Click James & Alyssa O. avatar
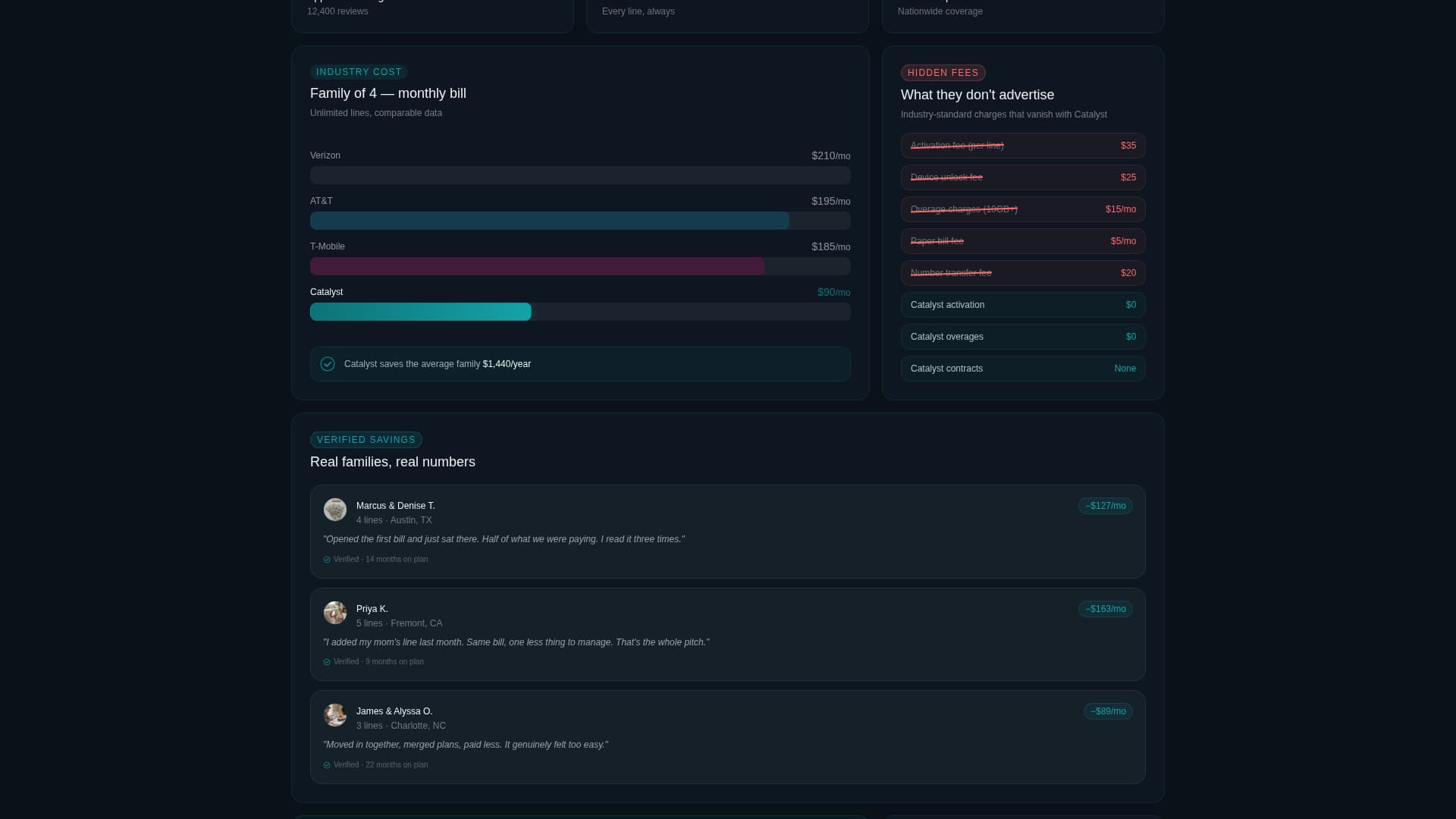 point(334,715)
